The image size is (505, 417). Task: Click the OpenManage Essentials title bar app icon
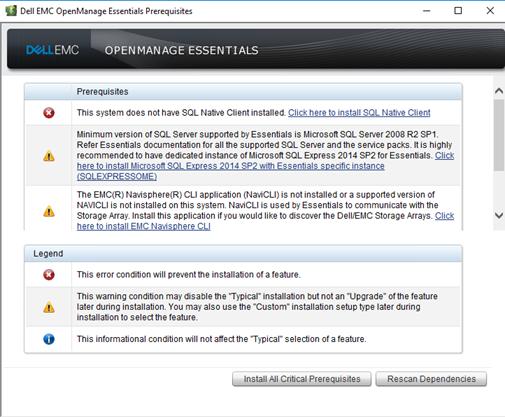(x=11, y=11)
